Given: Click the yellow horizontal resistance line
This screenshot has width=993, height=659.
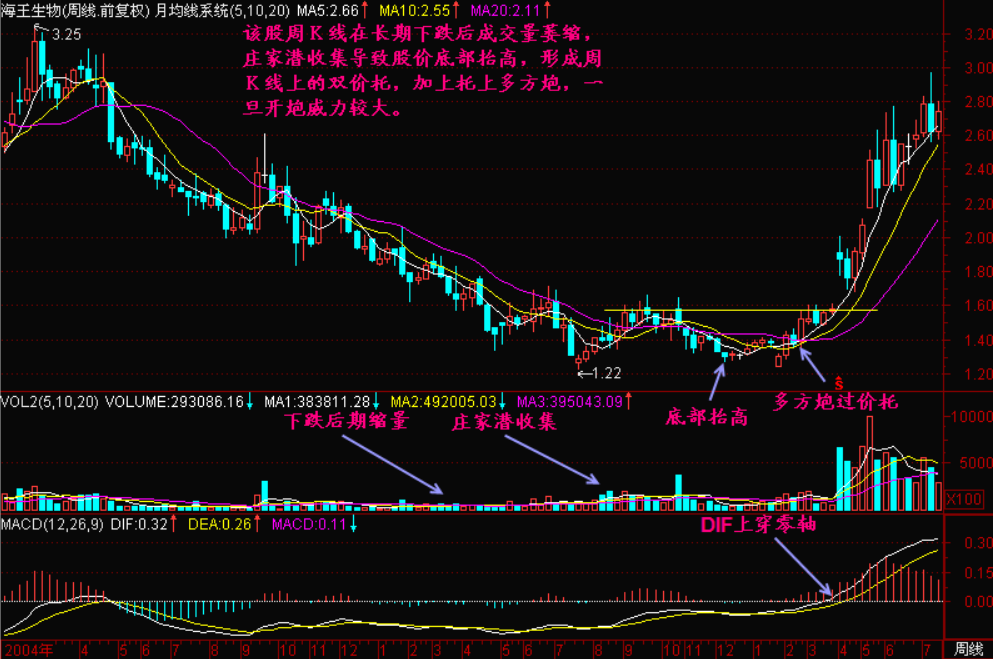Looking at the screenshot, I should pyautogui.click(x=740, y=310).
